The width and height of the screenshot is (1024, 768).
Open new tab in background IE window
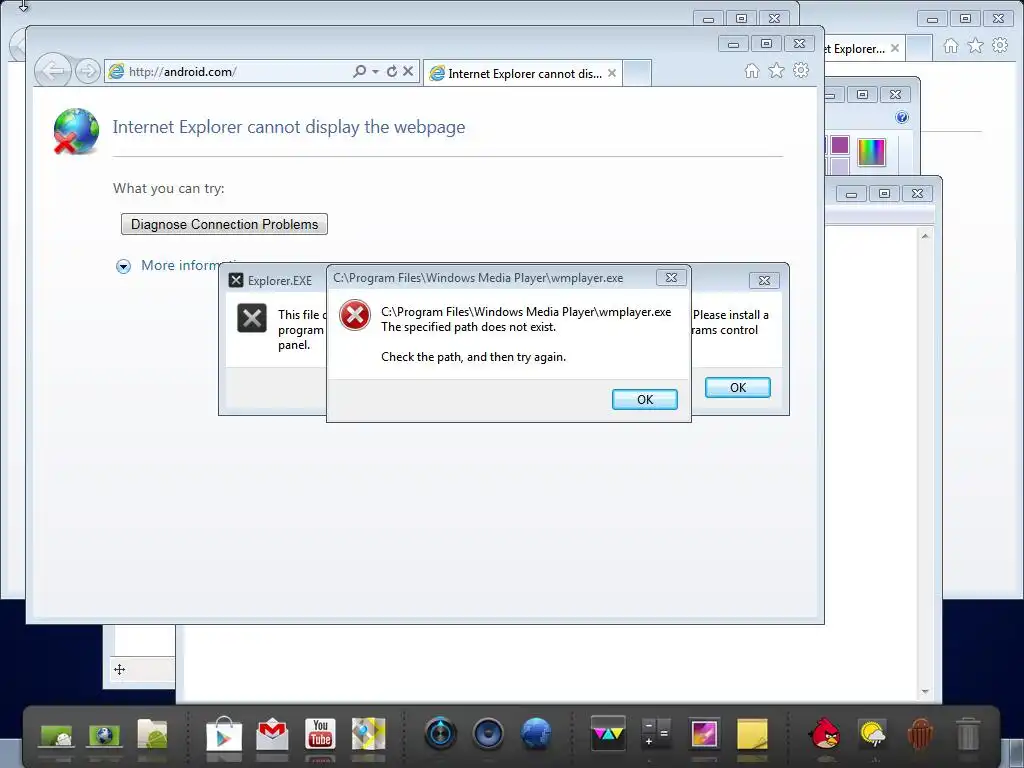919,48
